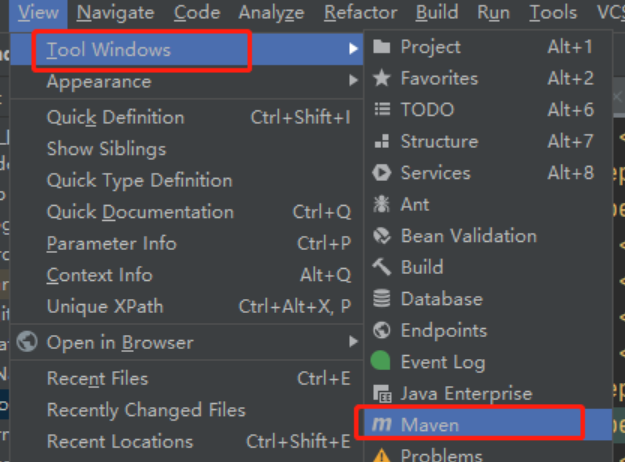Click the TODO list icon
The height and width of the screenshot is (462, 625).
pos(382,109)
